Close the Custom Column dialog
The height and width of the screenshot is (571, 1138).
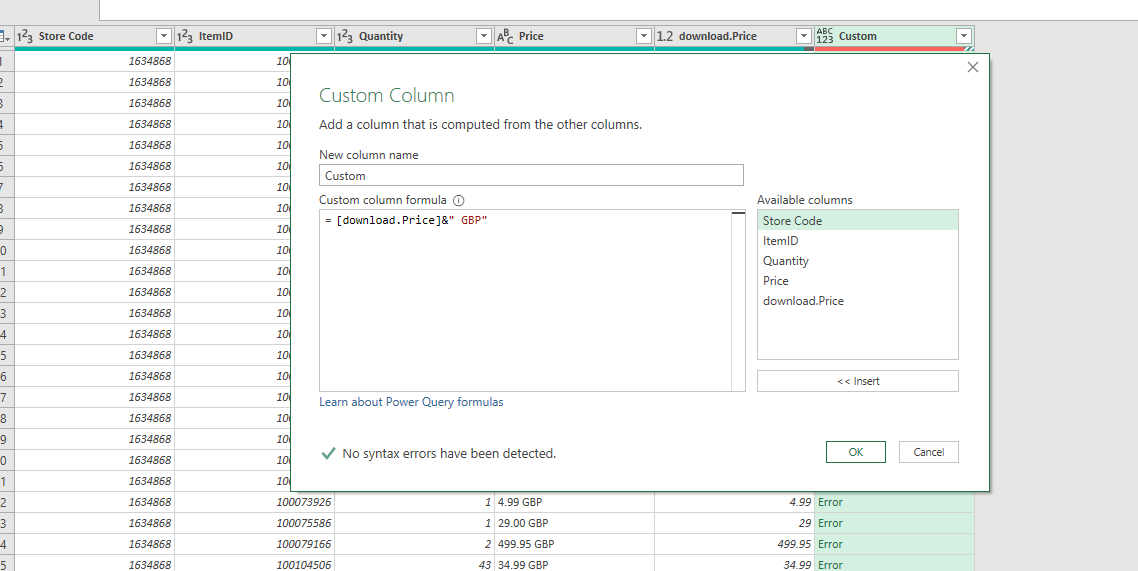[x=973, y=67]
